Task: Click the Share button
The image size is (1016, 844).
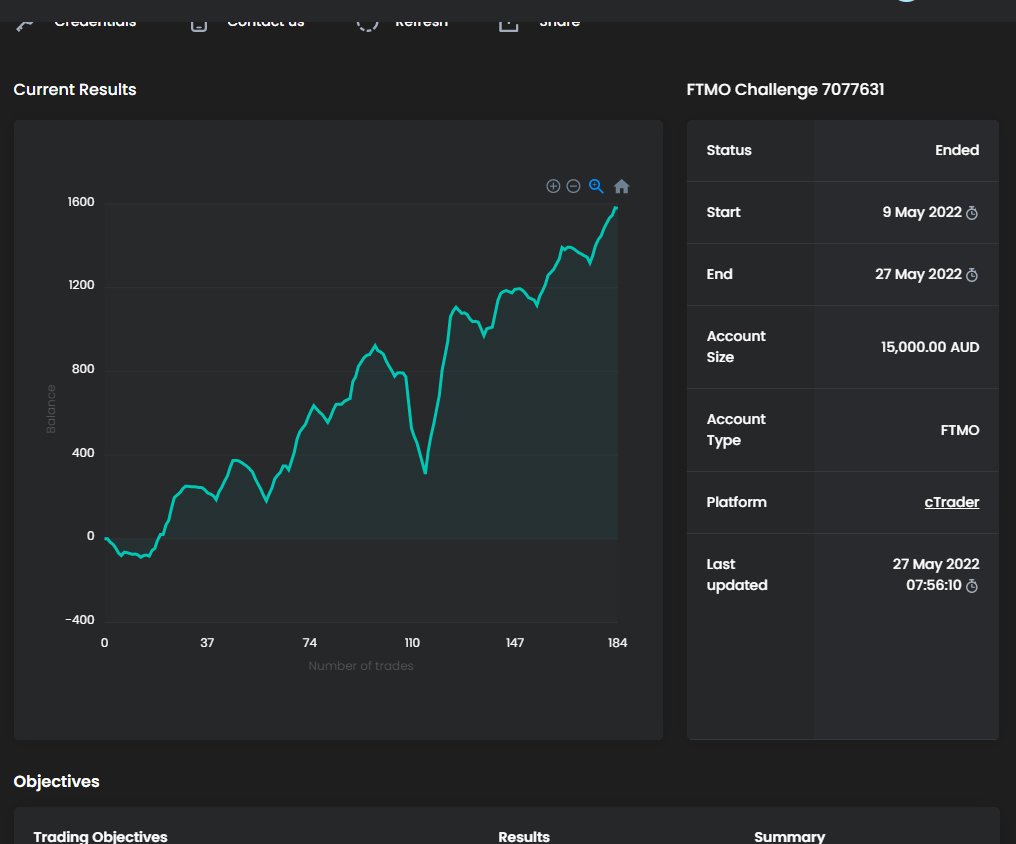Action: tap(559, 20)
